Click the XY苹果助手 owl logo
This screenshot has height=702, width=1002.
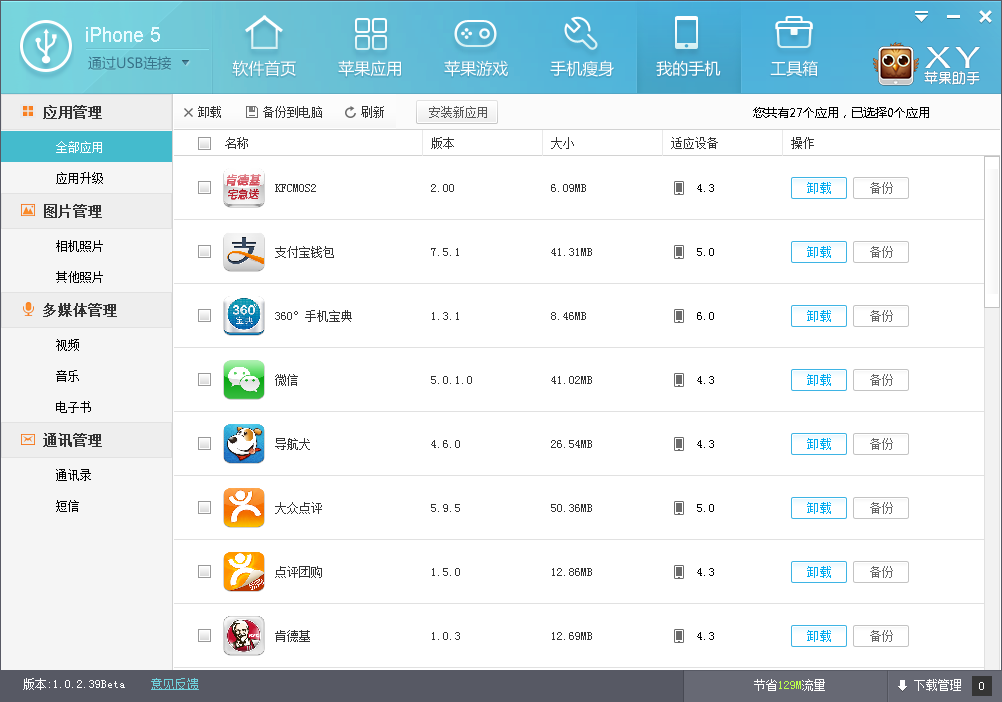pos(895,64)
